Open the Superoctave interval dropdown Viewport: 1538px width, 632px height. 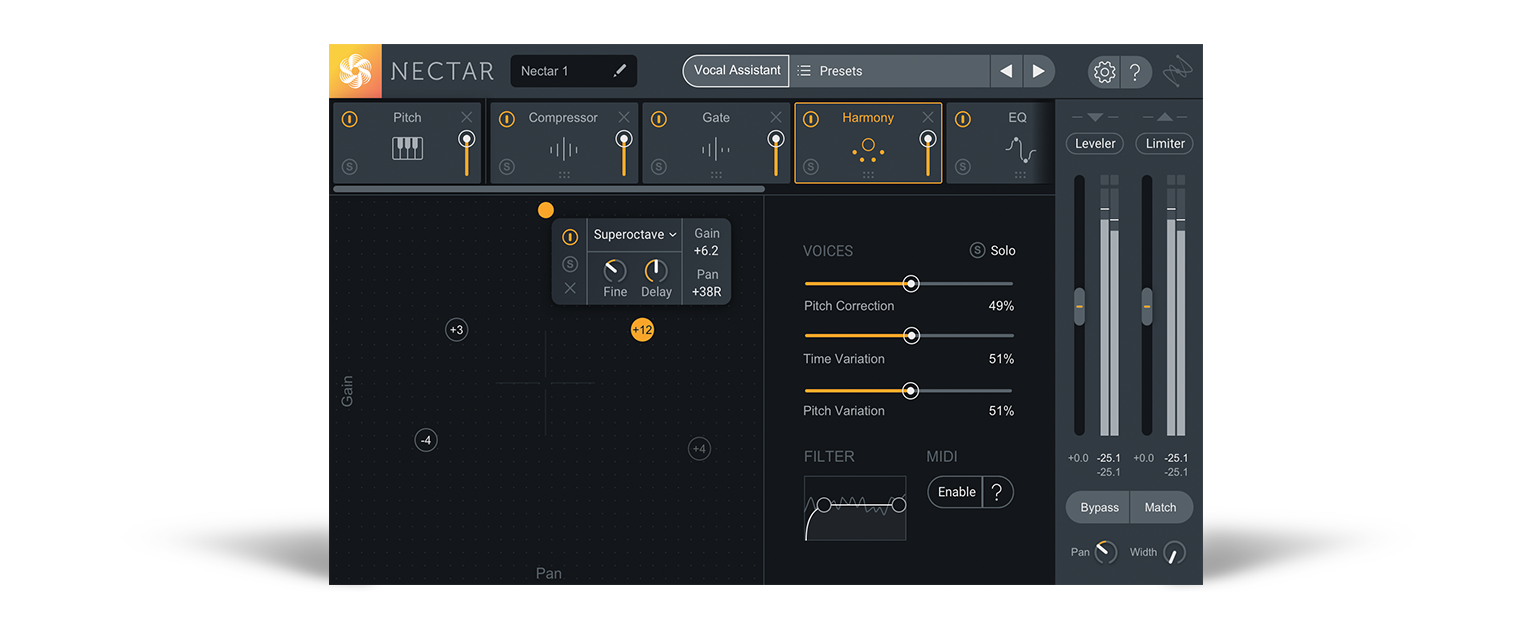[634, 235]
